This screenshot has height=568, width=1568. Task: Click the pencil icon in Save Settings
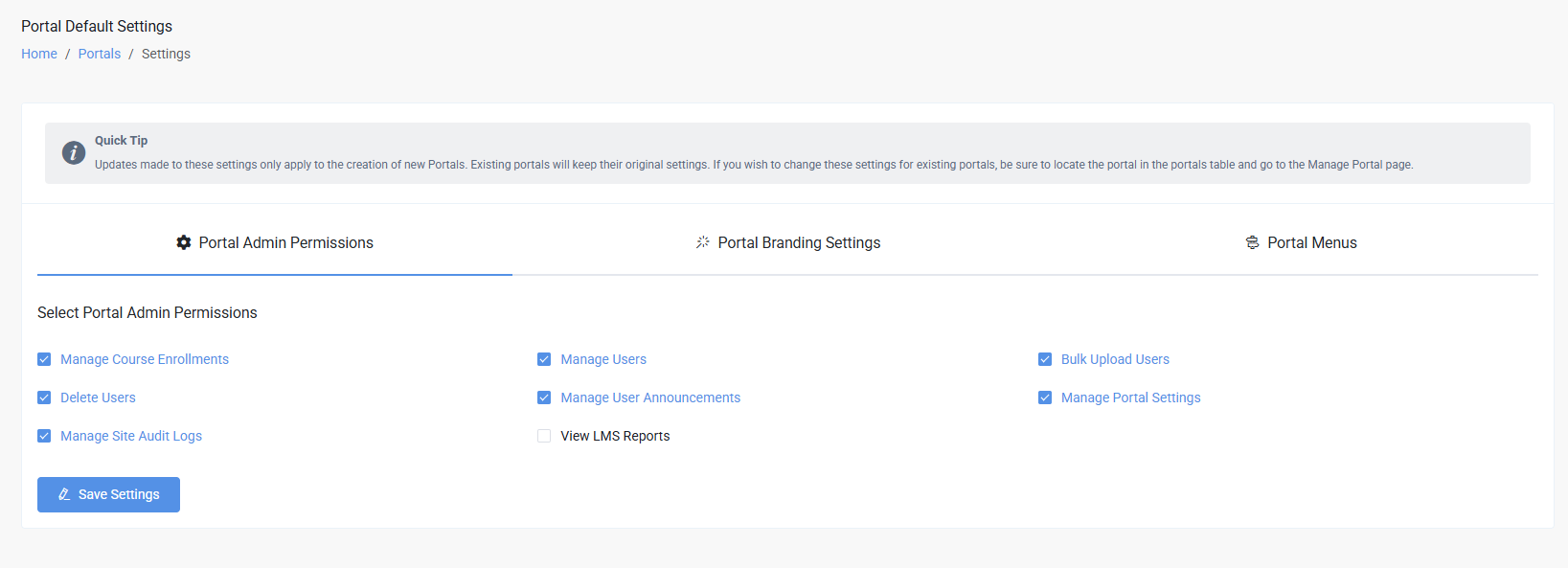point(64,494)
